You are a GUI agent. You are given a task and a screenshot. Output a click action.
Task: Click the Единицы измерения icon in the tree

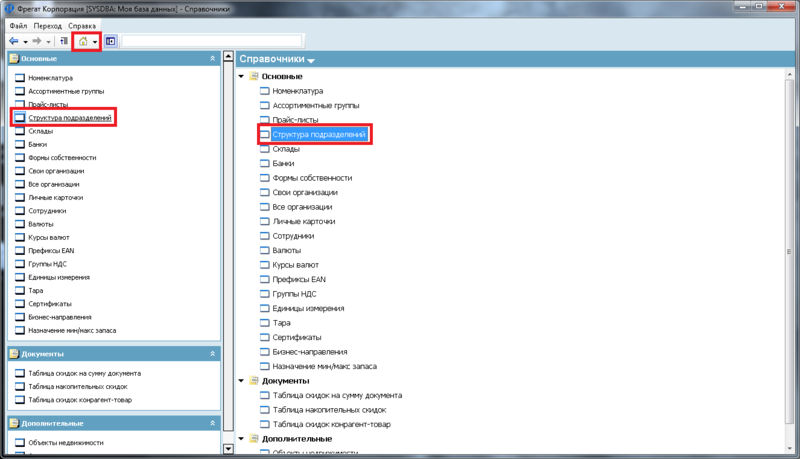[x=264, y=309]
